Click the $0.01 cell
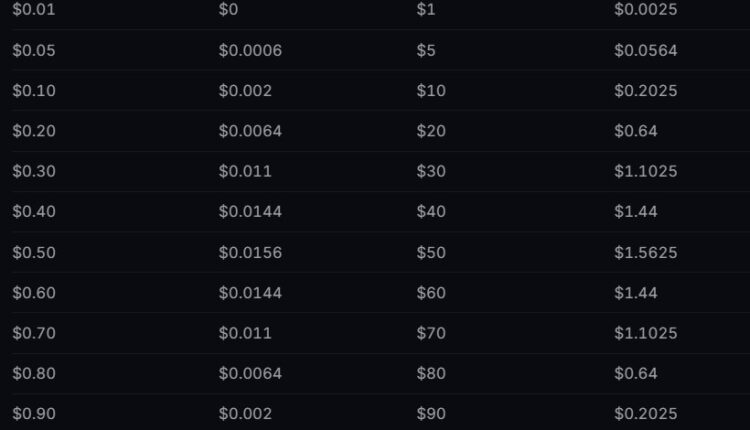 click(34, 10)
